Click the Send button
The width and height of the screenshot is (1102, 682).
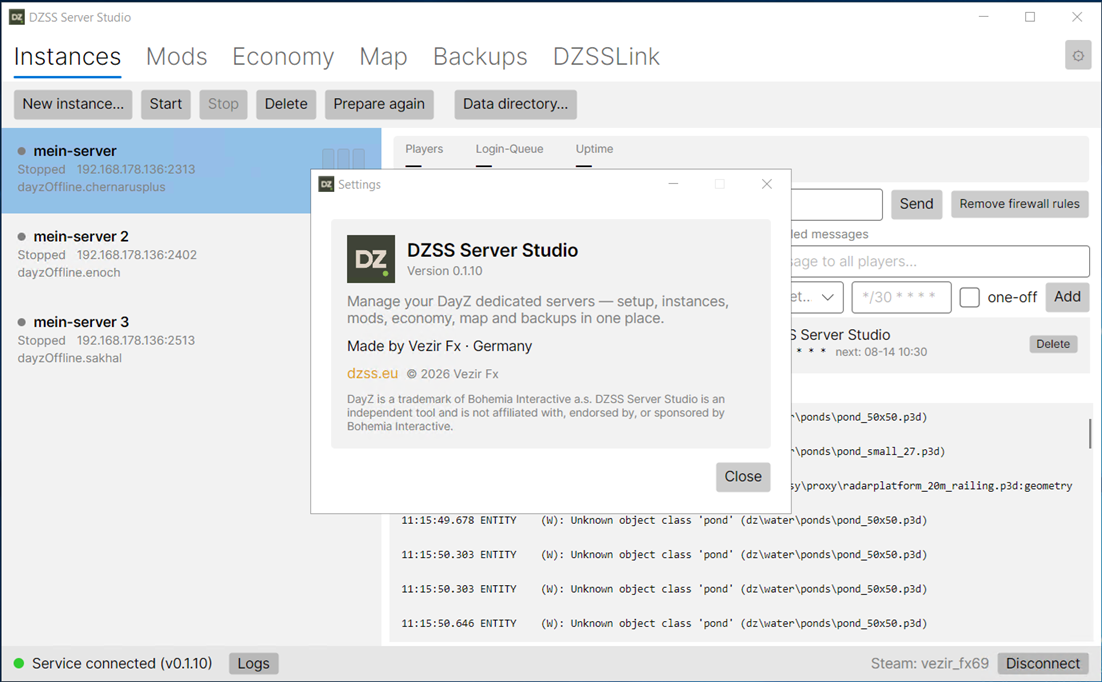[916, 204]
